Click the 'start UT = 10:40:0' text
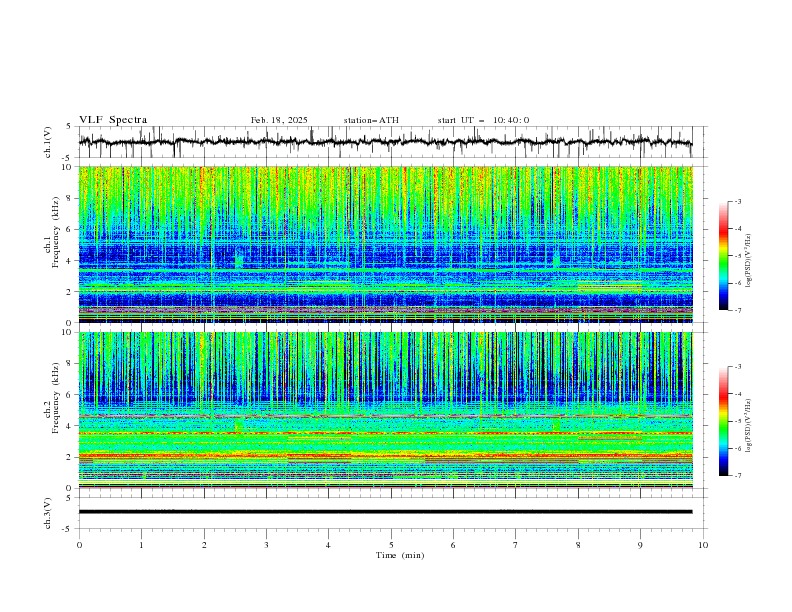 point(483,120)
